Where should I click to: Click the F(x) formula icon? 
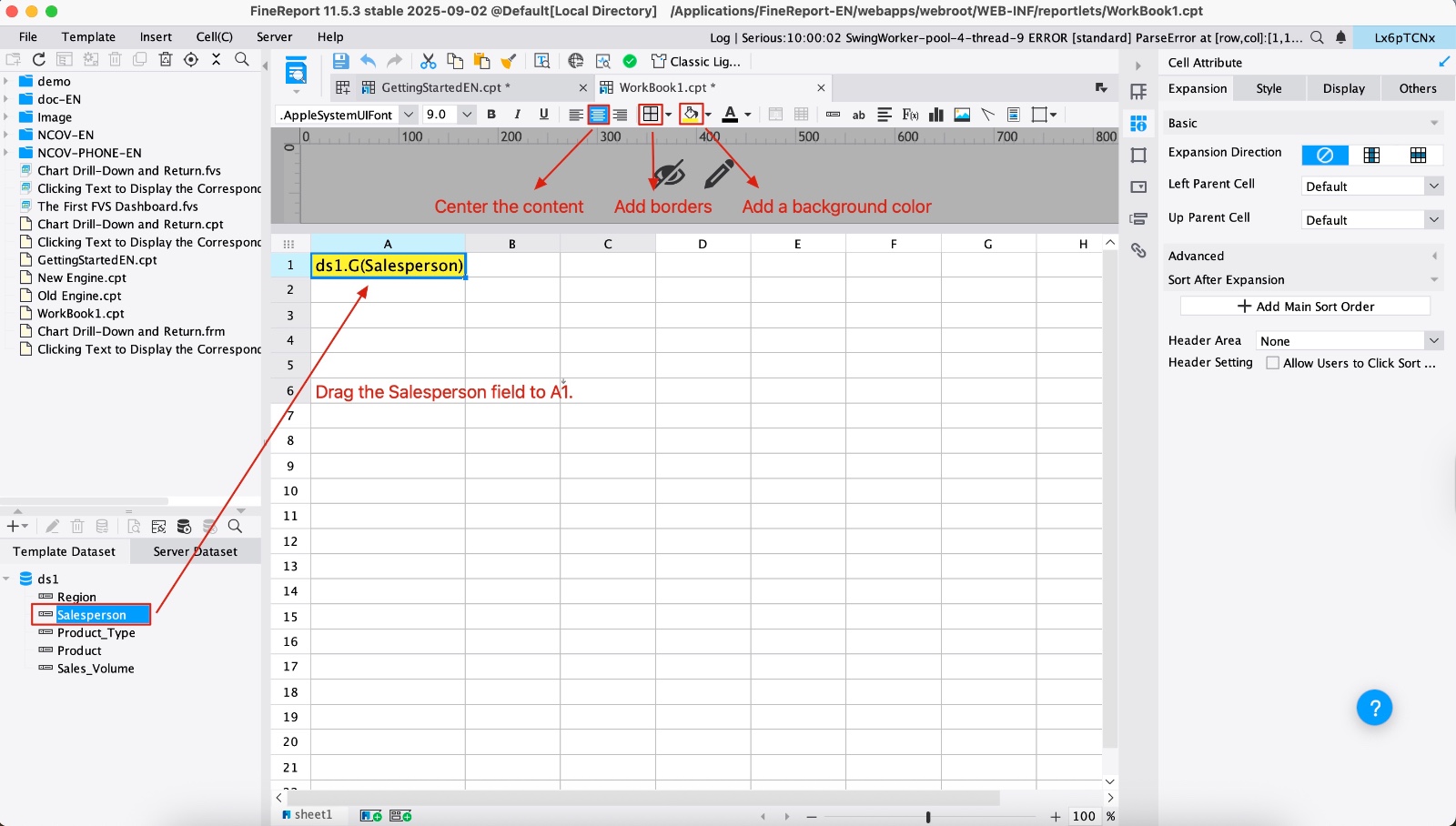[910, 115]
